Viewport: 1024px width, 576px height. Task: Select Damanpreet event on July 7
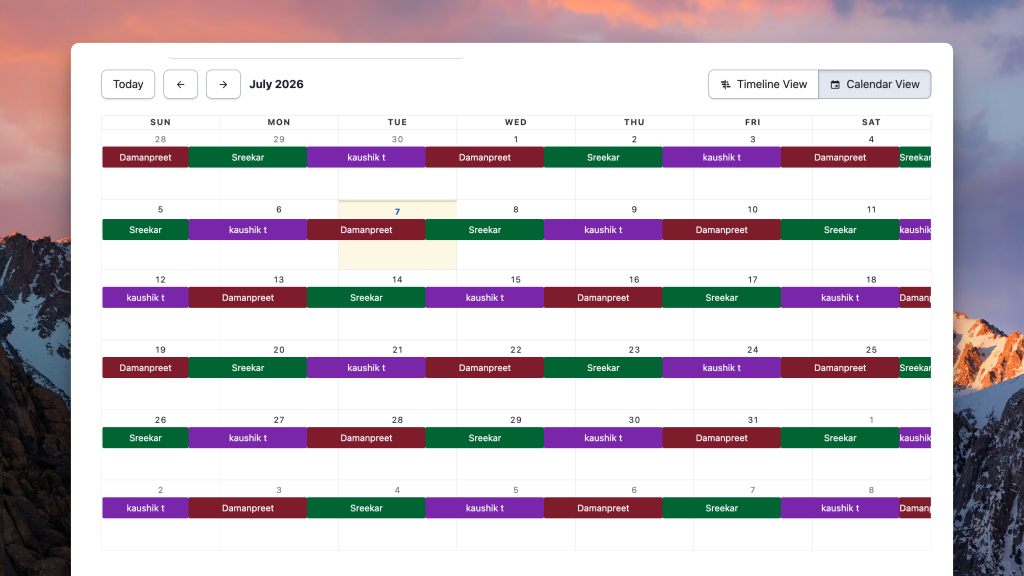pyautogui.click(x=366, y=230)
